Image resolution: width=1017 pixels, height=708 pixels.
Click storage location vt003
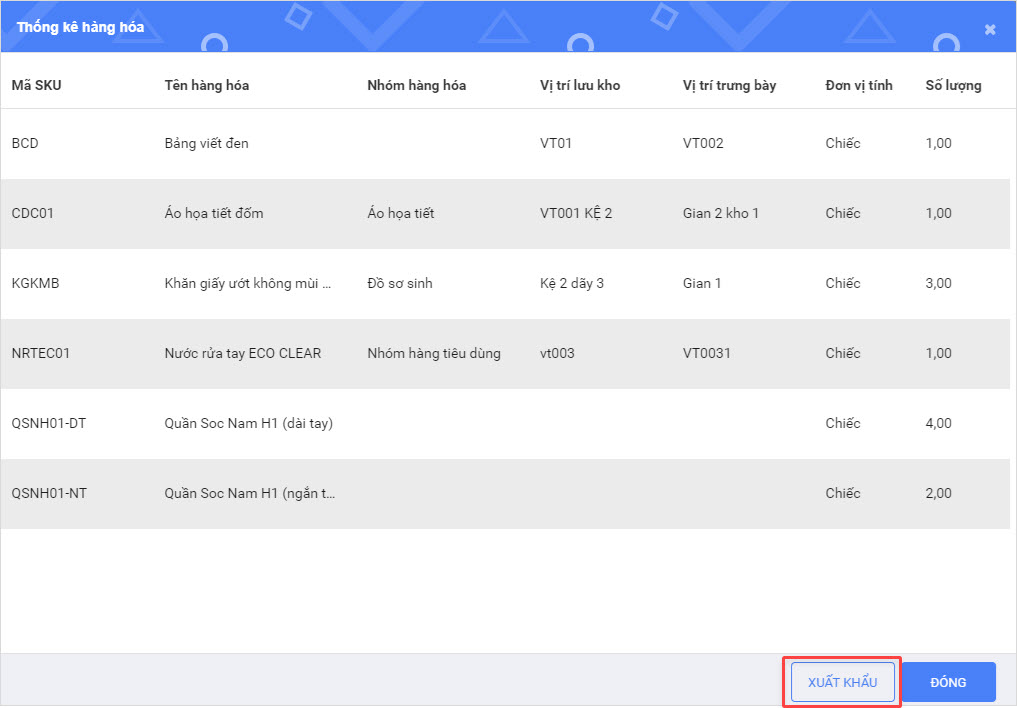[557, 353]
